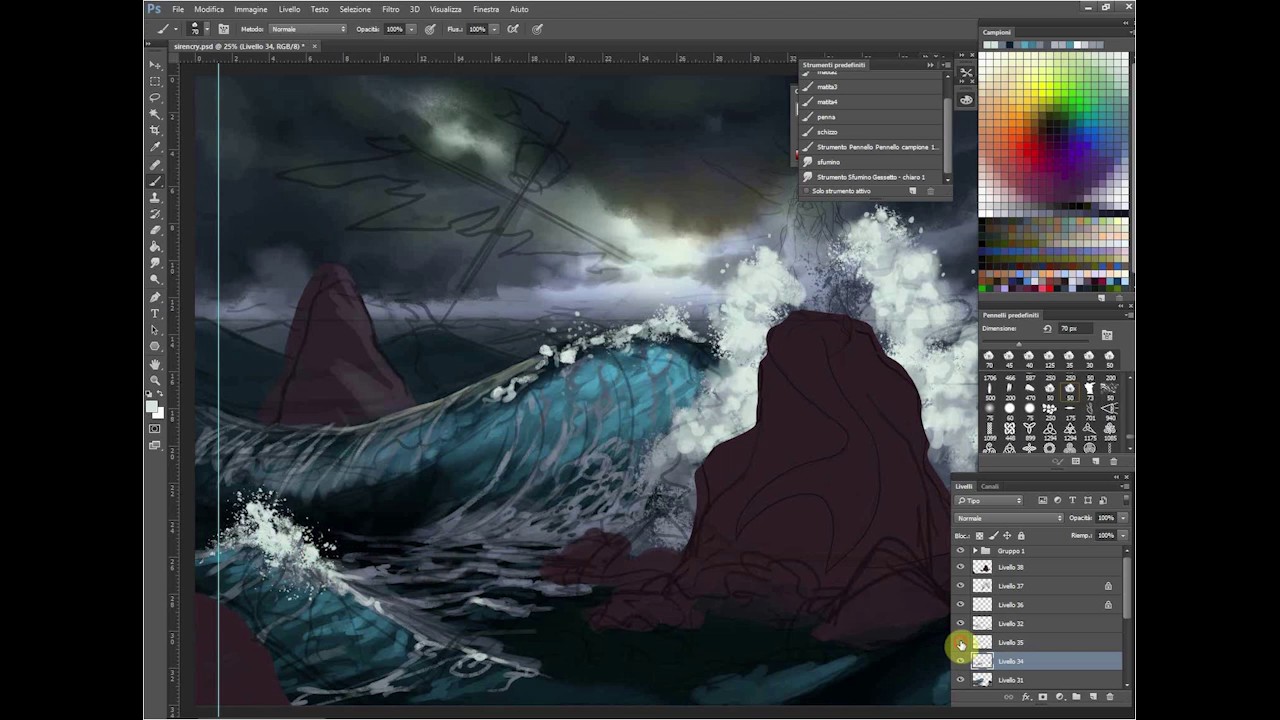Select the Clone Stamp tool
The width and height of the screenshot is (1280, 720).
(155, 198)
